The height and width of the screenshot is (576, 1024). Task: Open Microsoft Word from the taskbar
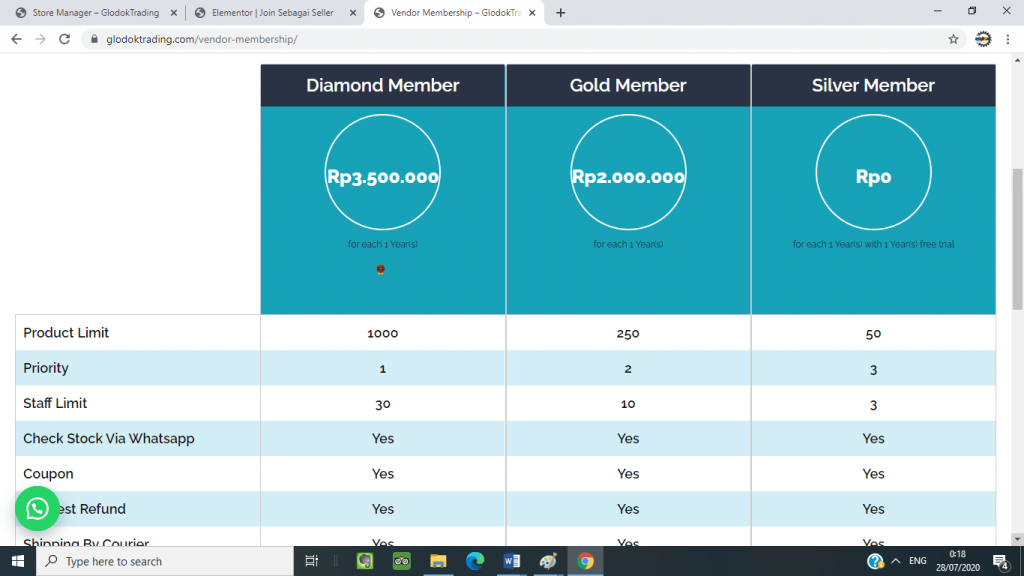(x=512, y=561)
